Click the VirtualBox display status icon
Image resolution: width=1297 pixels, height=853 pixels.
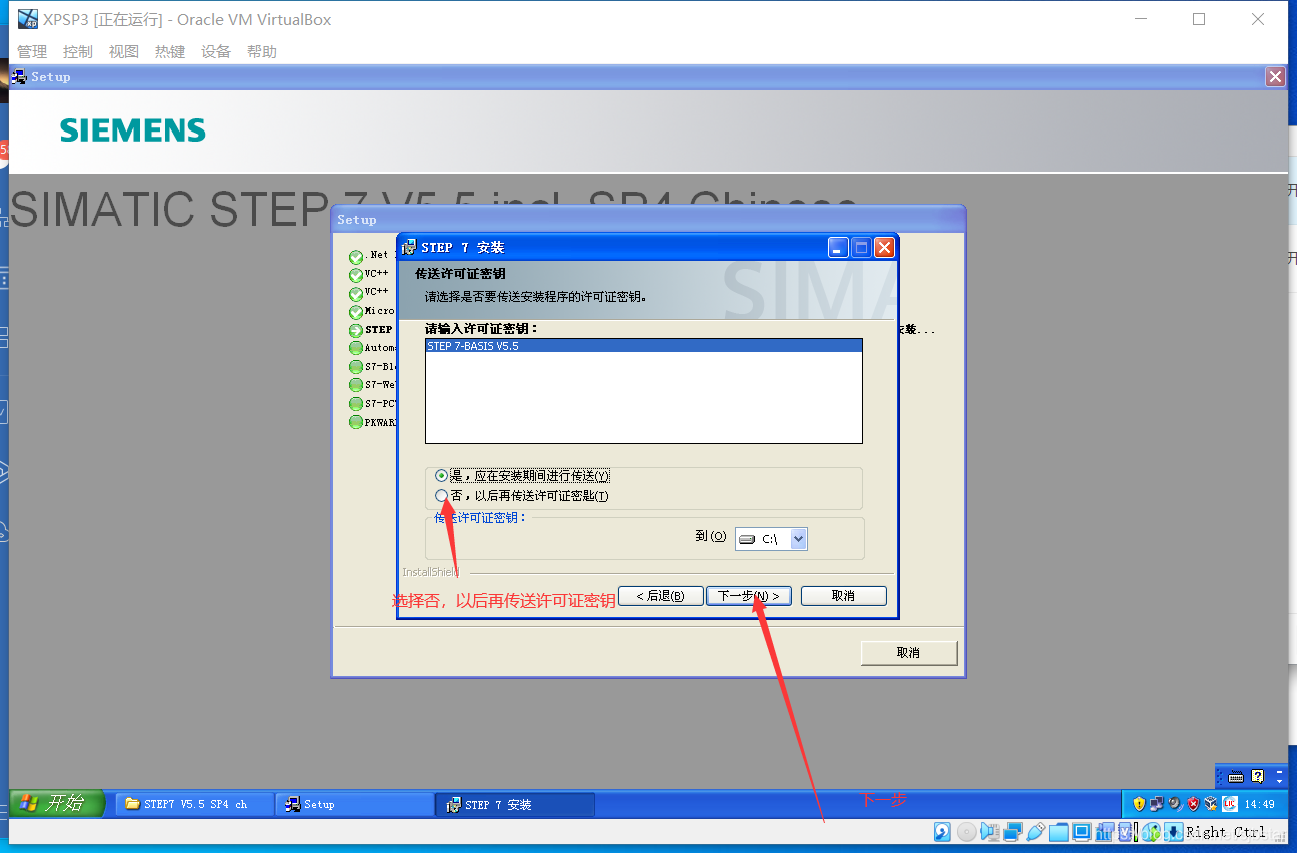(x=1081, y=832)
